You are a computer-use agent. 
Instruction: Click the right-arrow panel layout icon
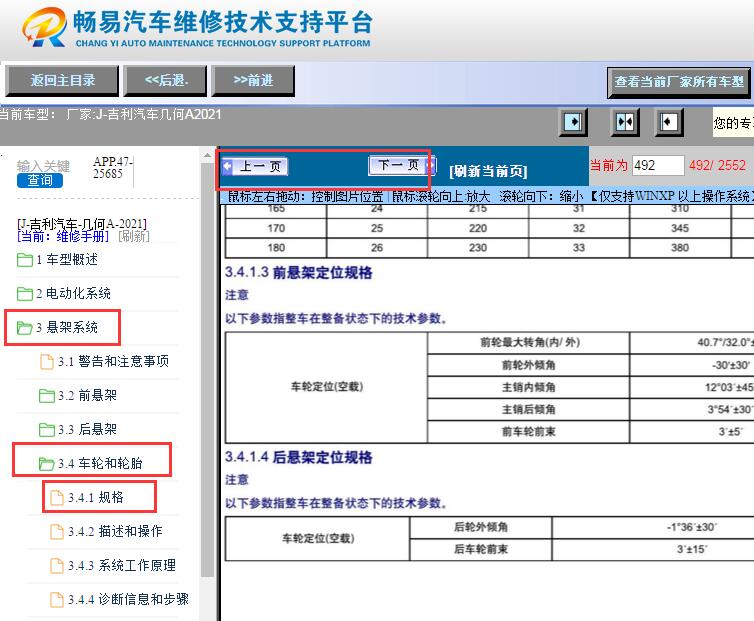click(x=573, y=122)
